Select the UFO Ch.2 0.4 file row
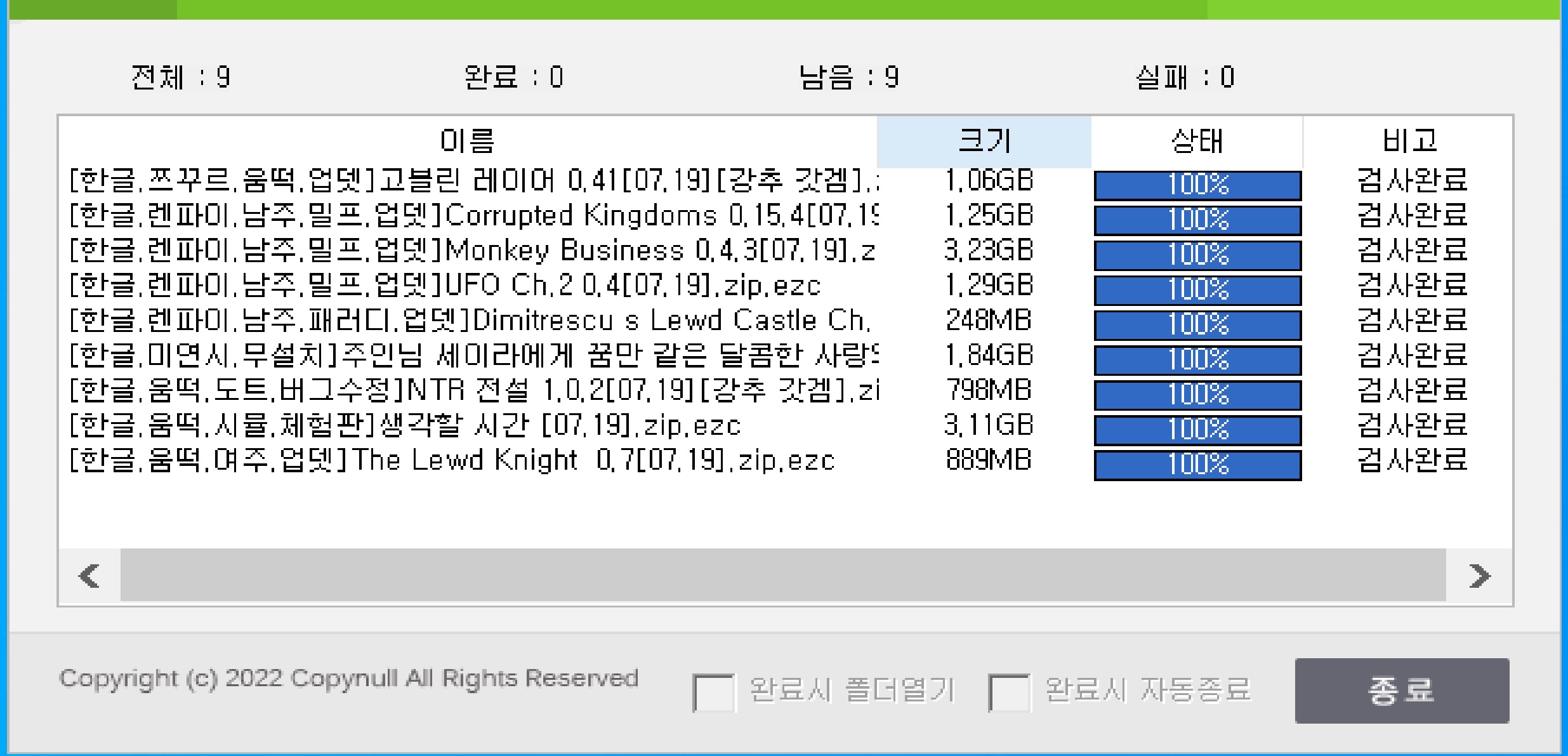Screen dimensions: 1568x756 444,286
